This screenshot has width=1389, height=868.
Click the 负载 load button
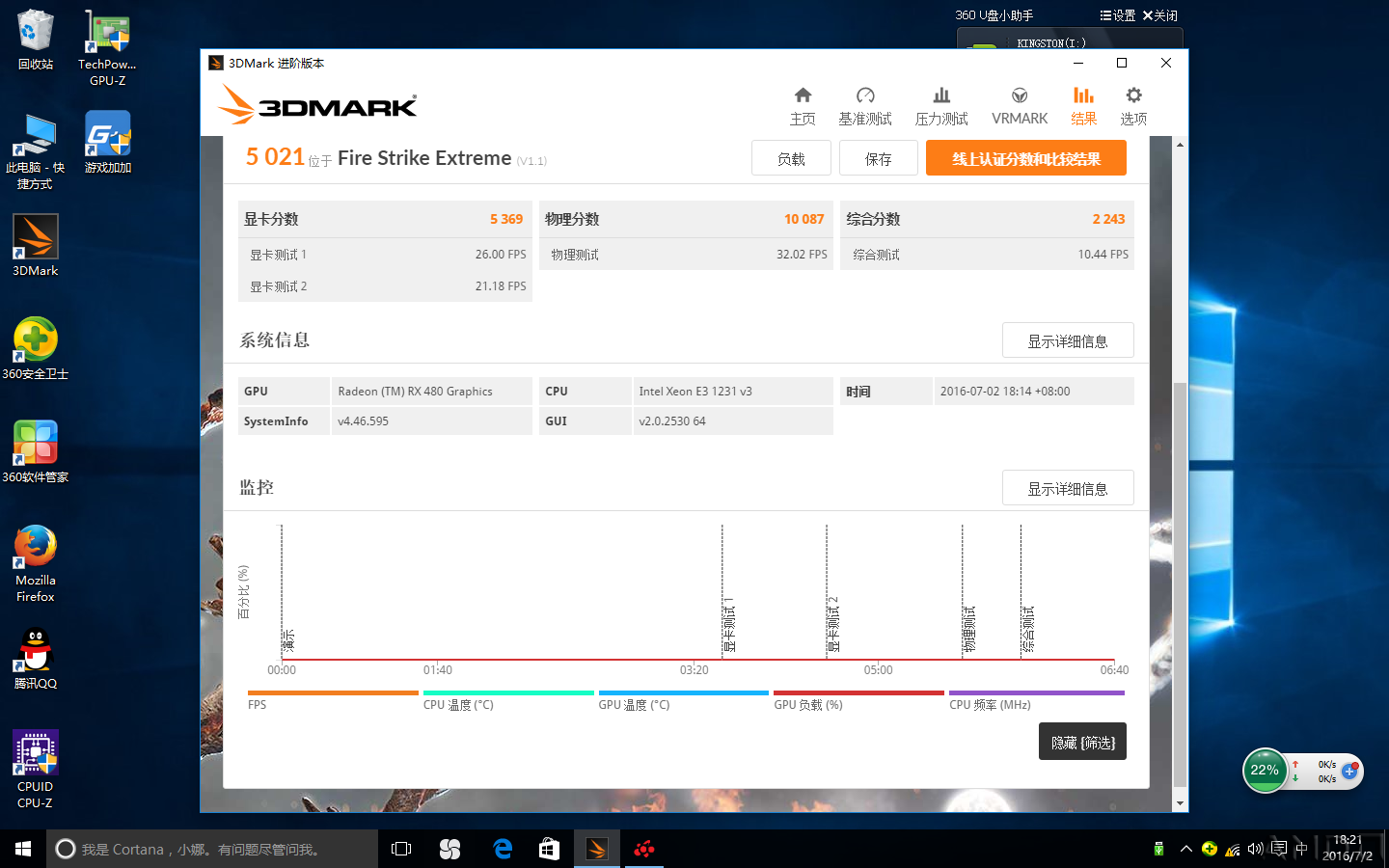pyautogui.click(x=791, y=158)
